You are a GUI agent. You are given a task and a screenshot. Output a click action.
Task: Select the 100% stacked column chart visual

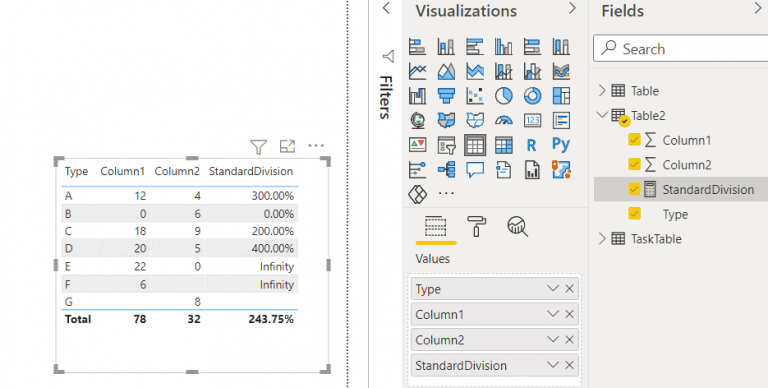[561, 47]
